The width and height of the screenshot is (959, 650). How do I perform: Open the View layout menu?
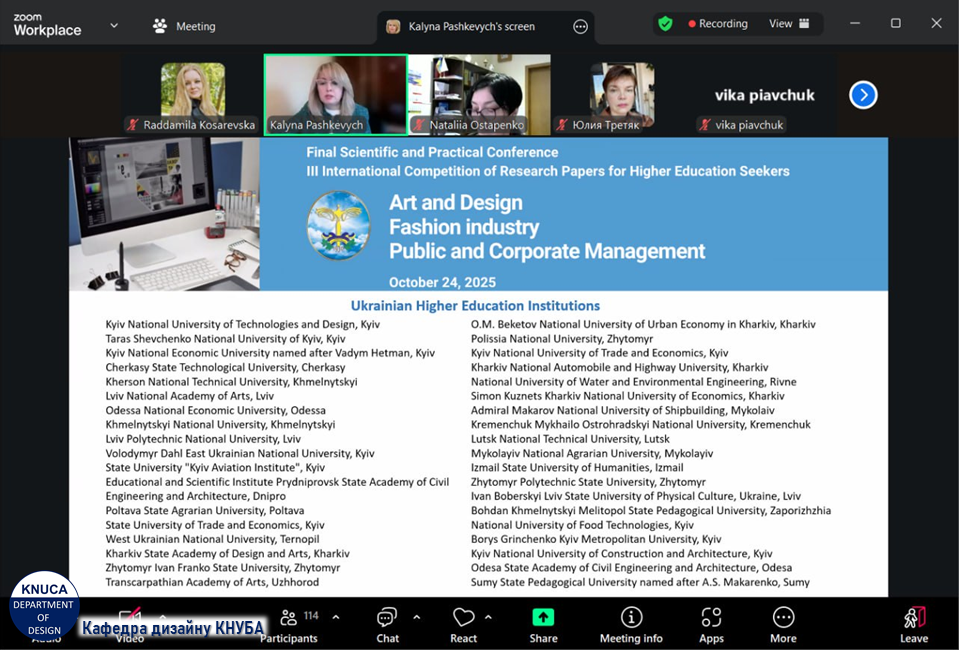tap(789, 24)
